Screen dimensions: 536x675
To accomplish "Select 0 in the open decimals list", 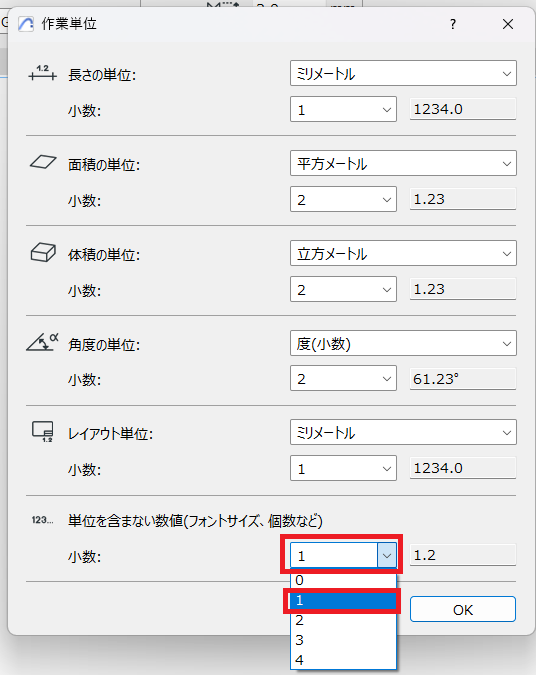I will point(343,580).
